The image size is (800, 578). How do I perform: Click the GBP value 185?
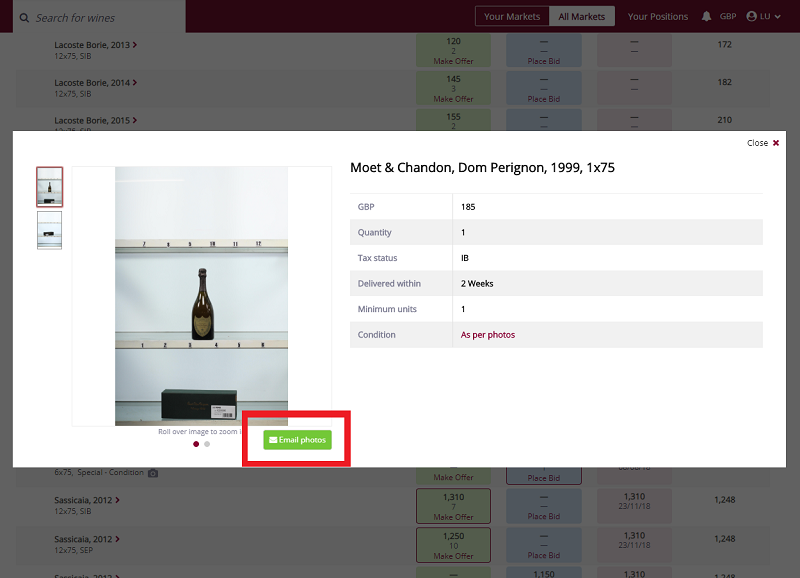click(x=468, y=207)
